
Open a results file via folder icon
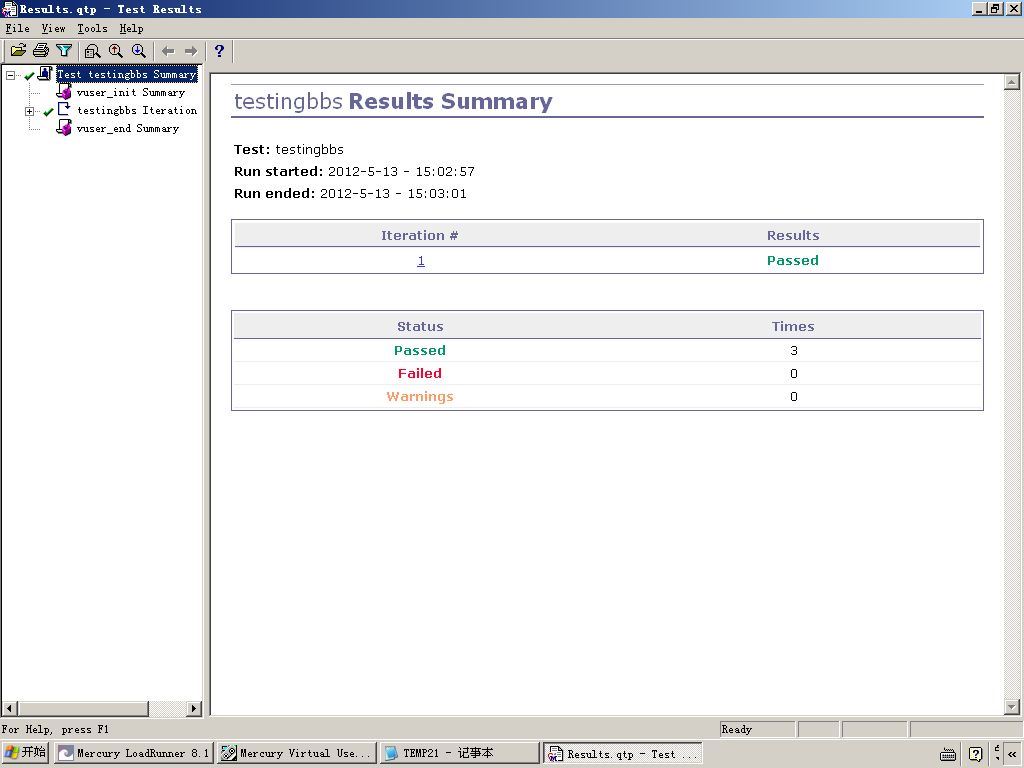[x=18, y=50]
